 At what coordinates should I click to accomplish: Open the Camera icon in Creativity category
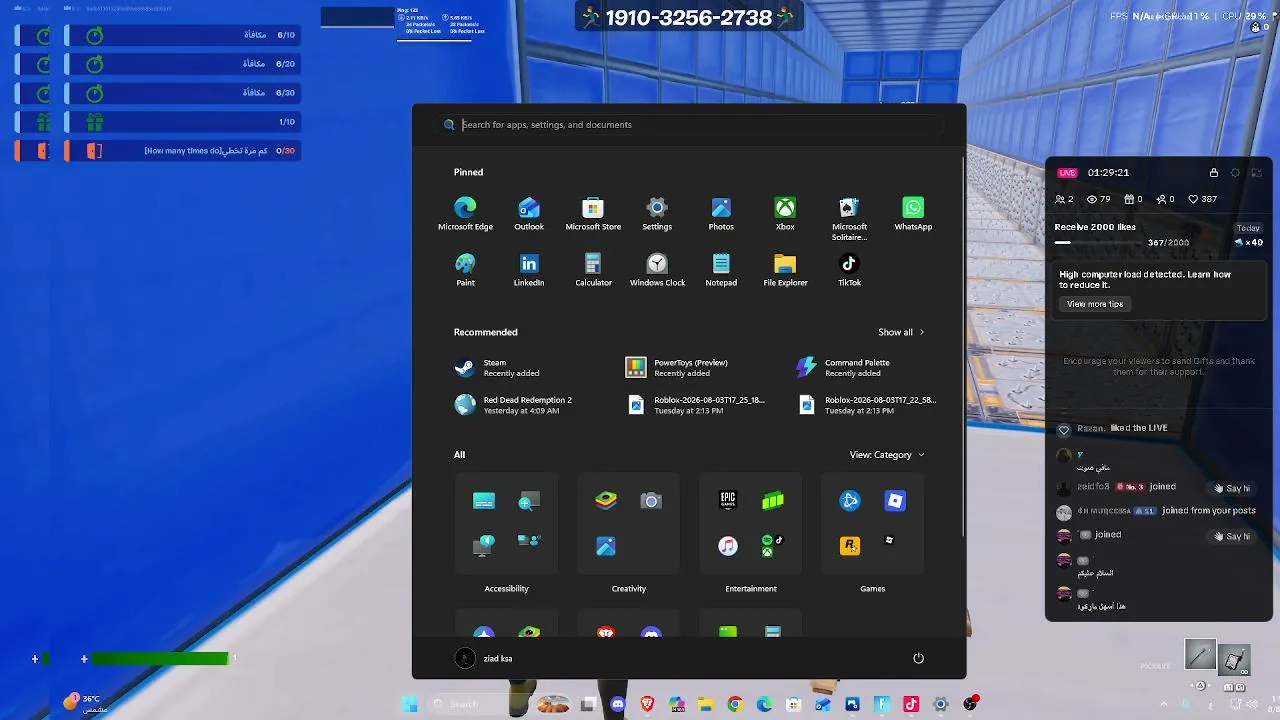pos(651,500)
